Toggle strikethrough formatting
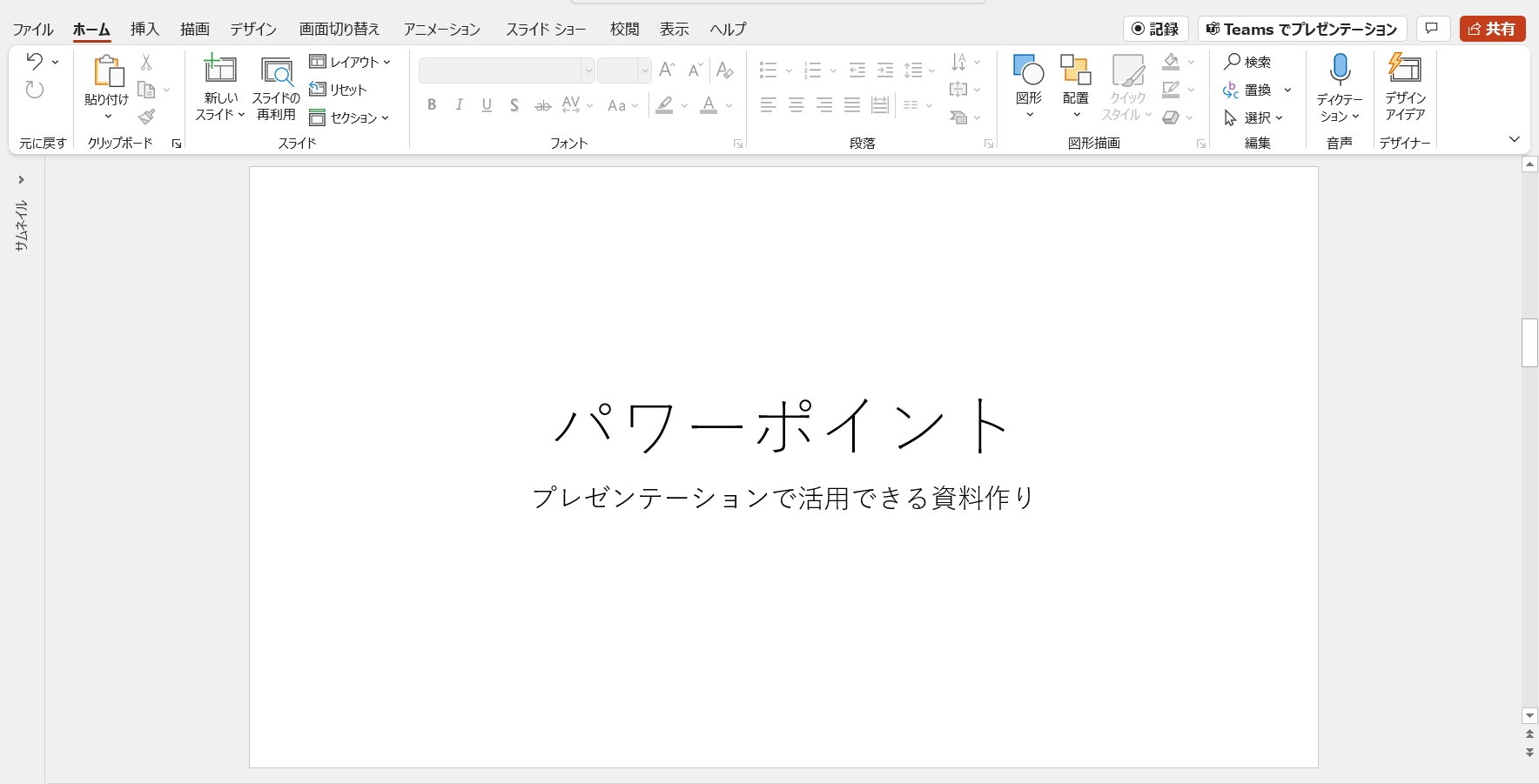This screenshot has width=1539, height=784. tap(542, 105)
